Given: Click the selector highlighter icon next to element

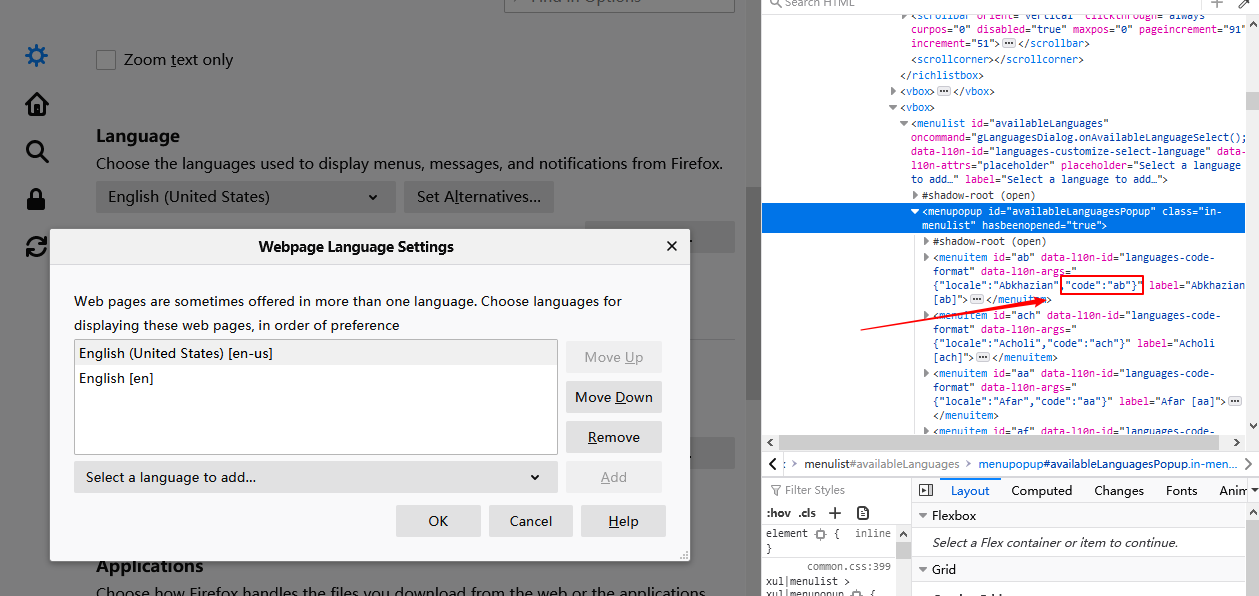Looking at the screenshot, I should coord(821,534).
